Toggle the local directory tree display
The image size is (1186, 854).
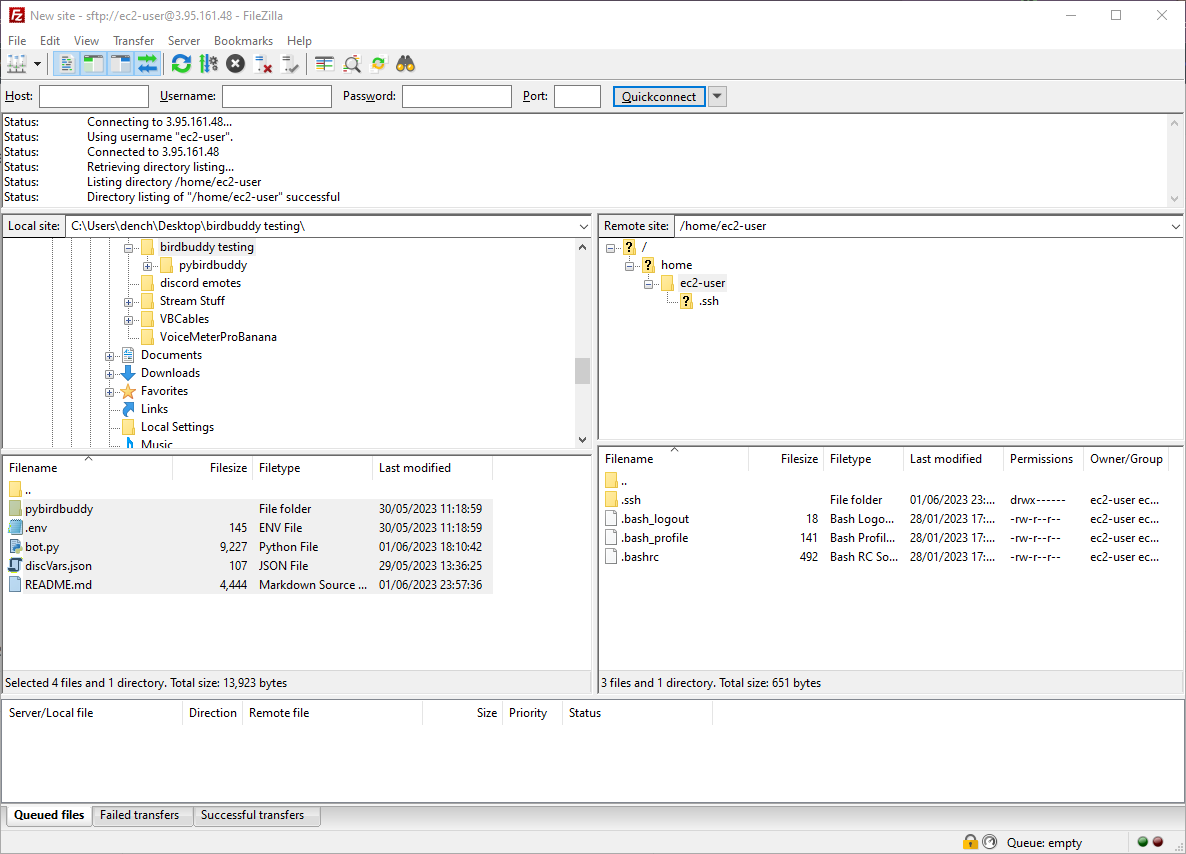coord(93,64)
